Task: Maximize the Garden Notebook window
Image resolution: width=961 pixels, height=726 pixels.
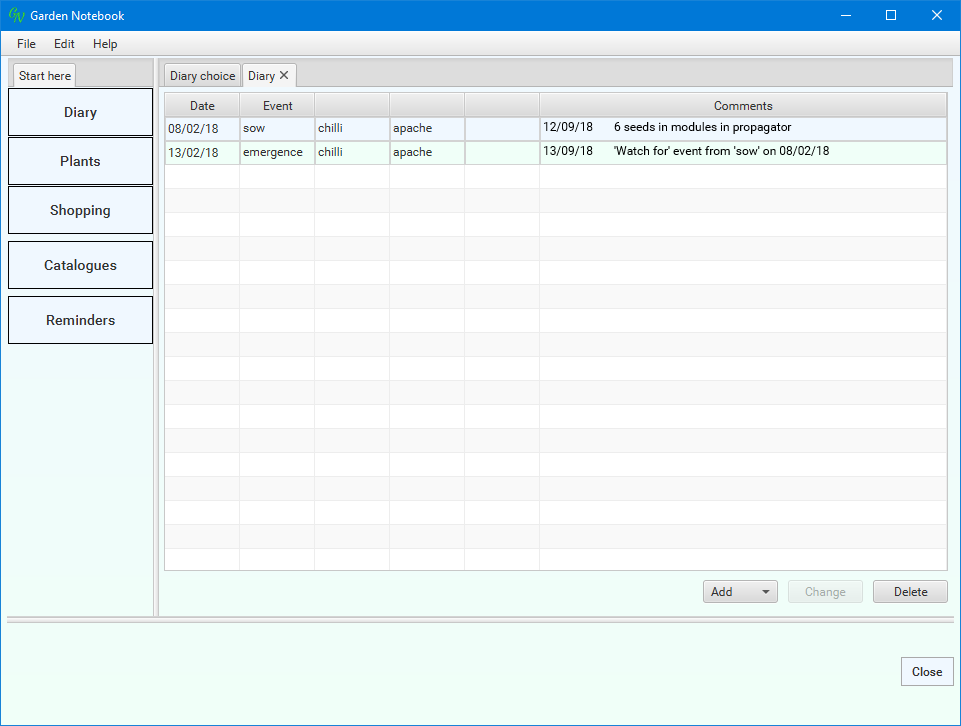Action: tap(891, 15)
